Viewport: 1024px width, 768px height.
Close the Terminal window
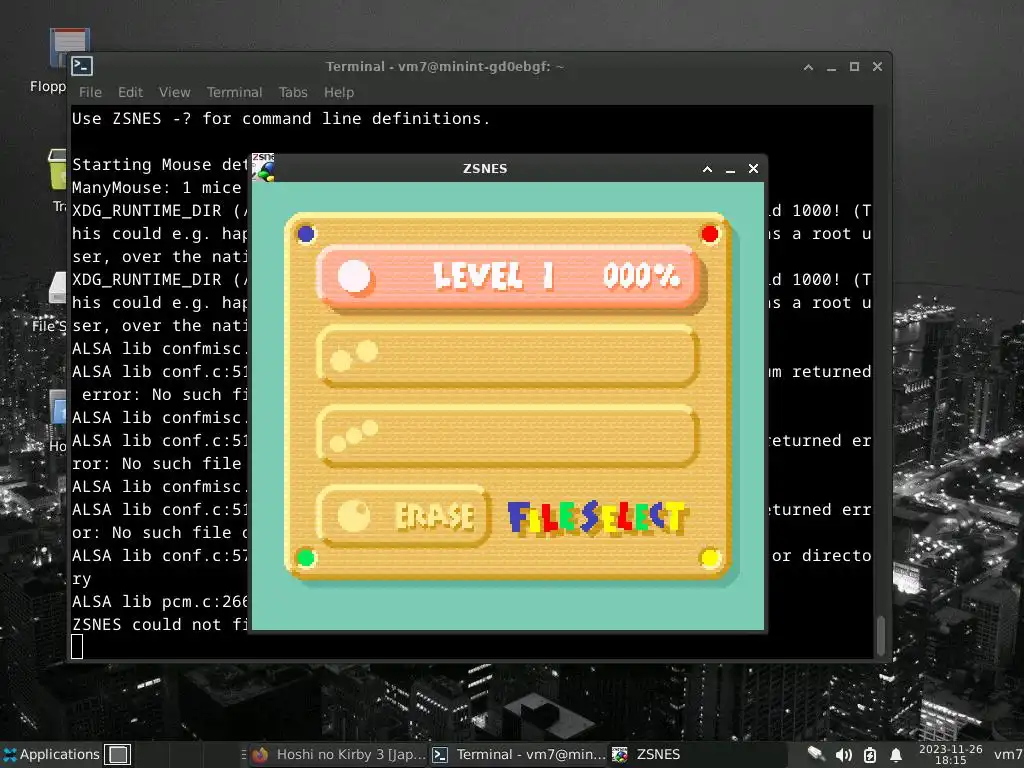[877, 67]
